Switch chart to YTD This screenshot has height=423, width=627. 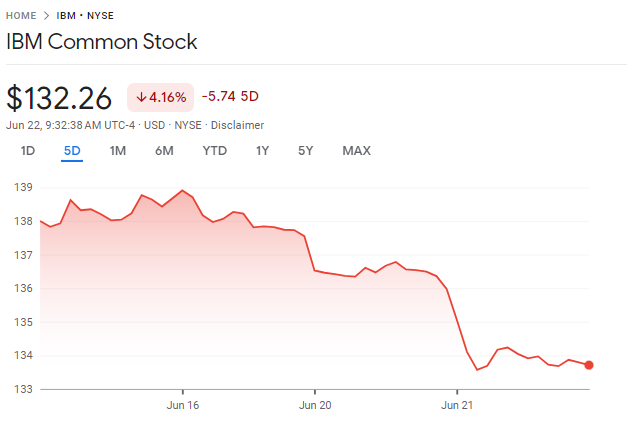214,151
